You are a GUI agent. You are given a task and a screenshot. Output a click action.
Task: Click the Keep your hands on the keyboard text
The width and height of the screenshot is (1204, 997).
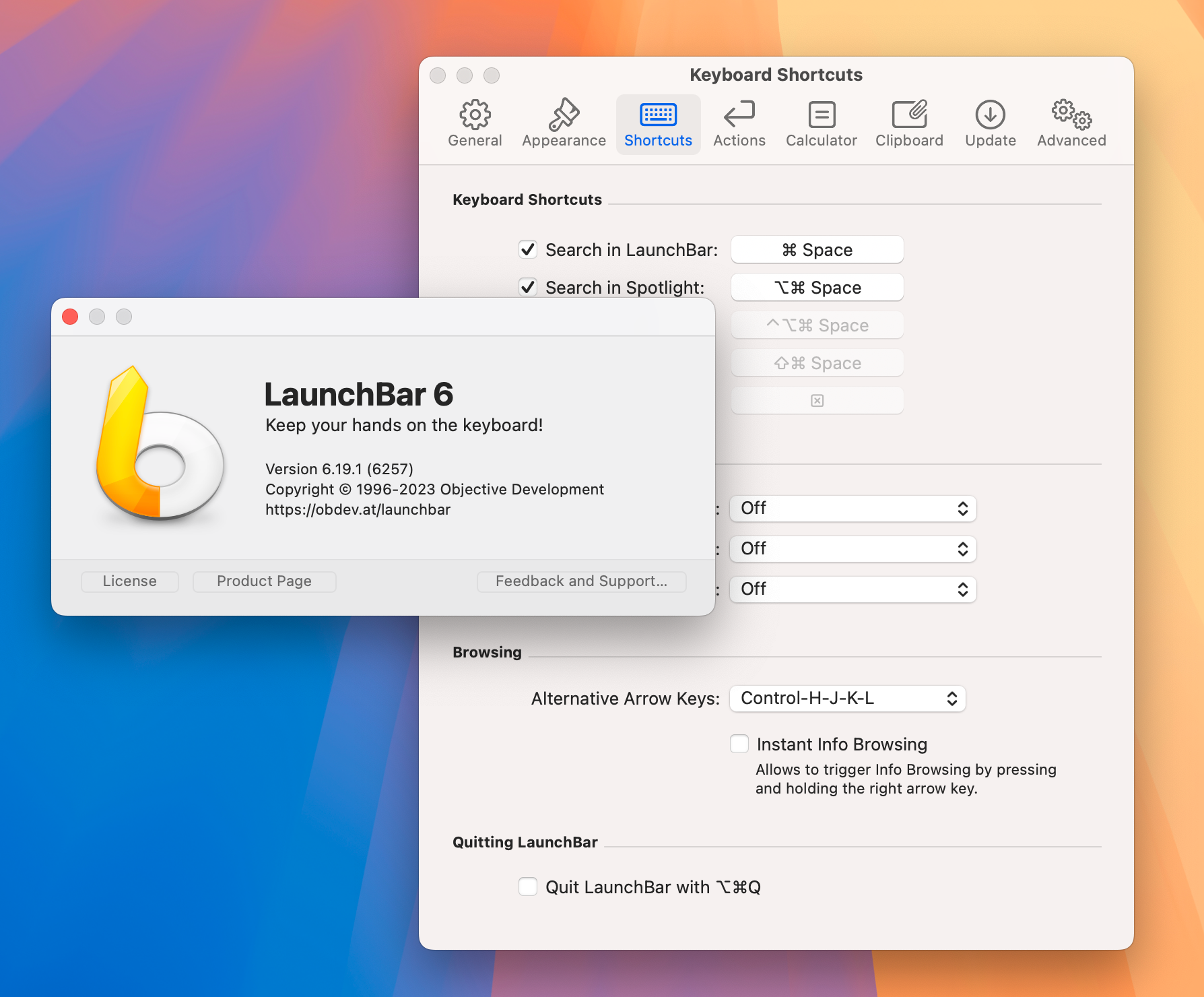click(404, 425)
